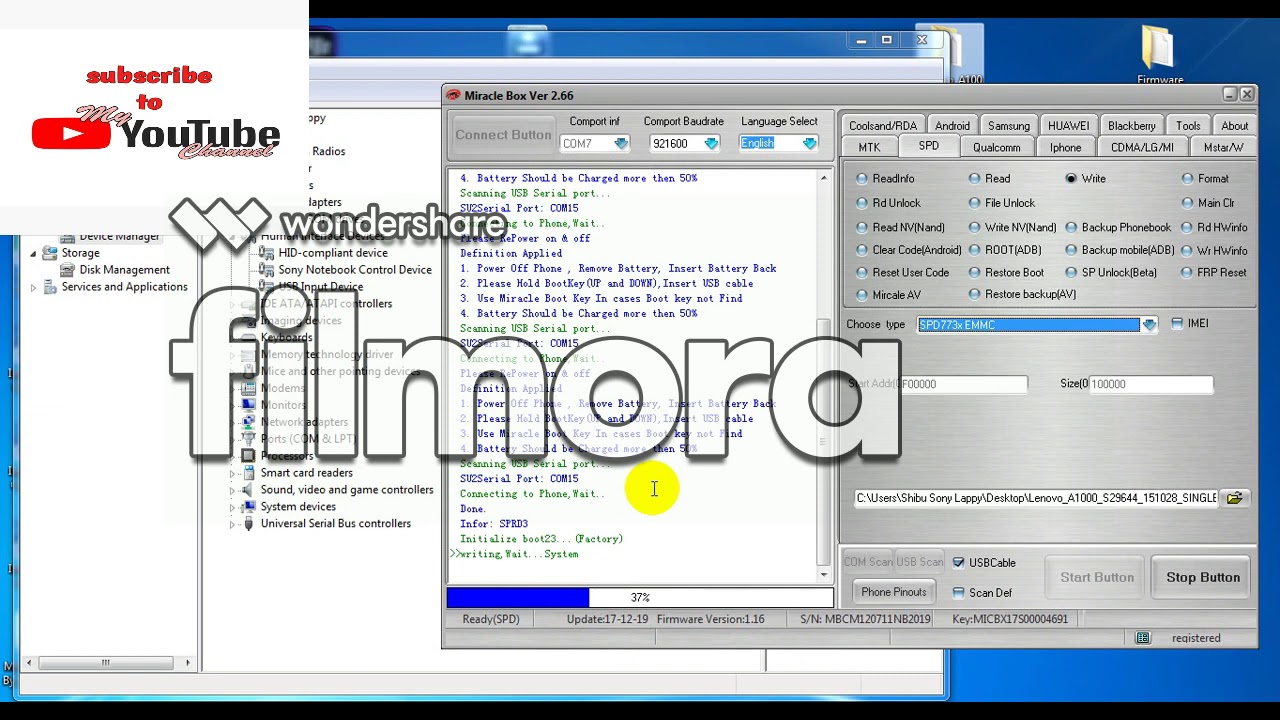1280x720 pixels.
Task: Select the FRP Reset radio option
Action: [x=1187, y=272]
